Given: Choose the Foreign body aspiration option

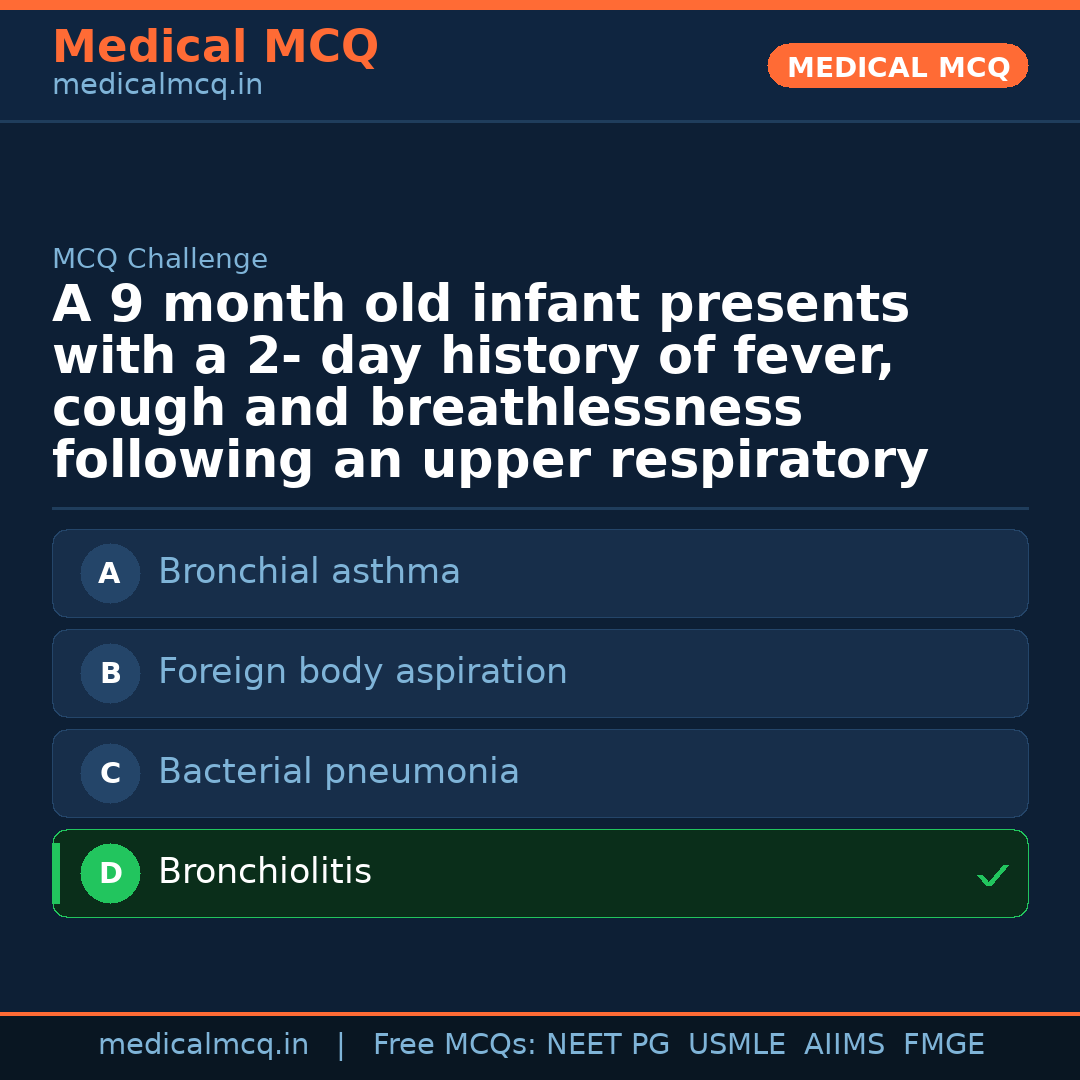Looking at the screenshot, I should [362, 672].
